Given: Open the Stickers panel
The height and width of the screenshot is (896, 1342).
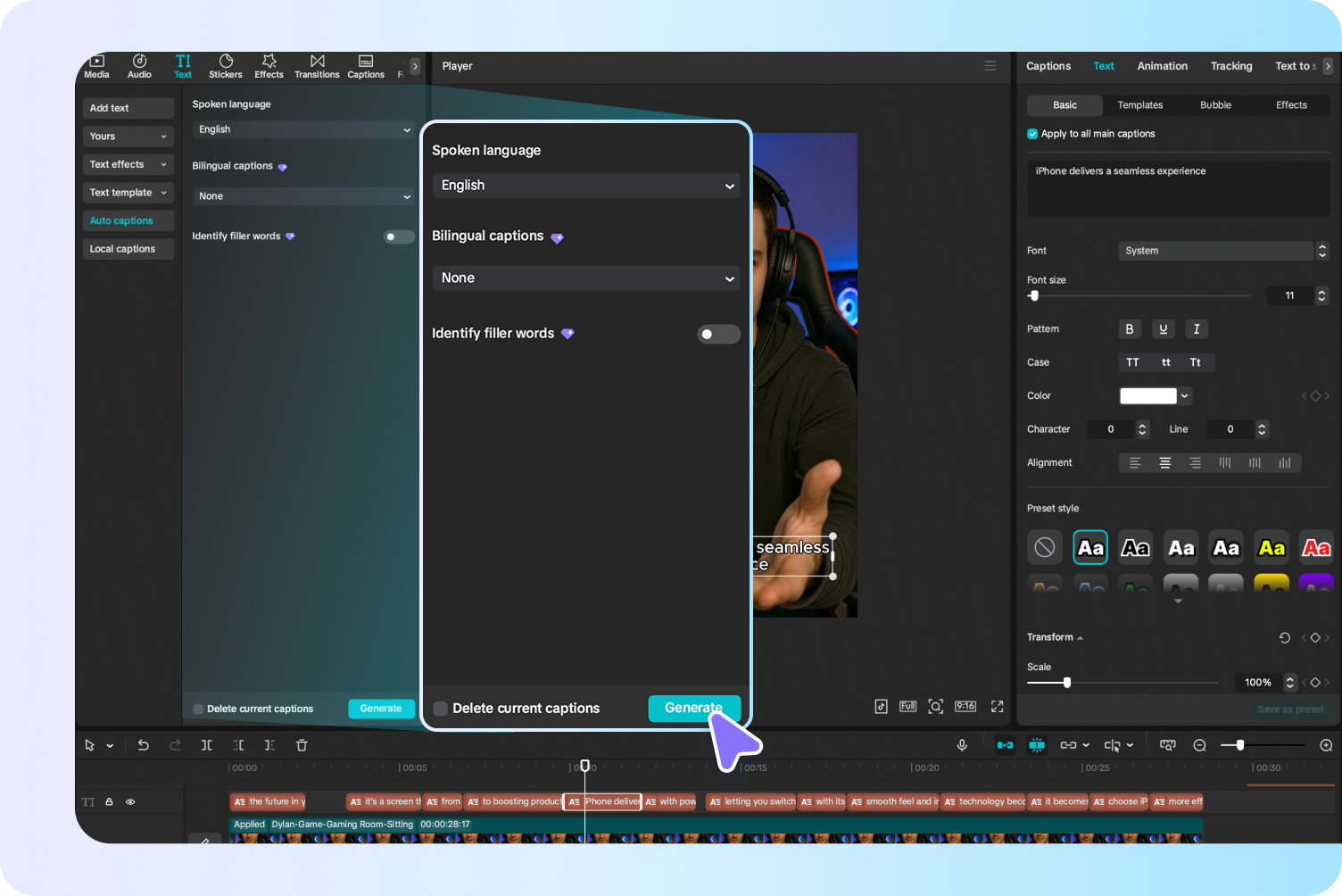Looking at the screenshot, I should 225,66.
